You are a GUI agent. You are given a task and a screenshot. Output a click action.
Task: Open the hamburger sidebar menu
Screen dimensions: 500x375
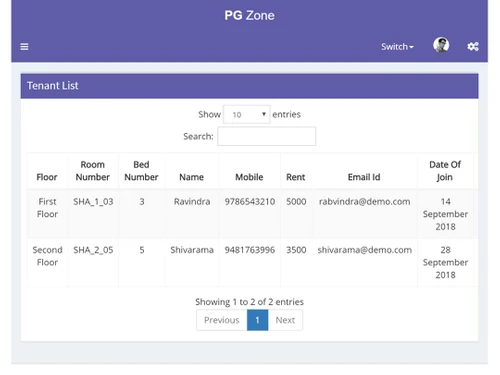(x=24, y=47)
